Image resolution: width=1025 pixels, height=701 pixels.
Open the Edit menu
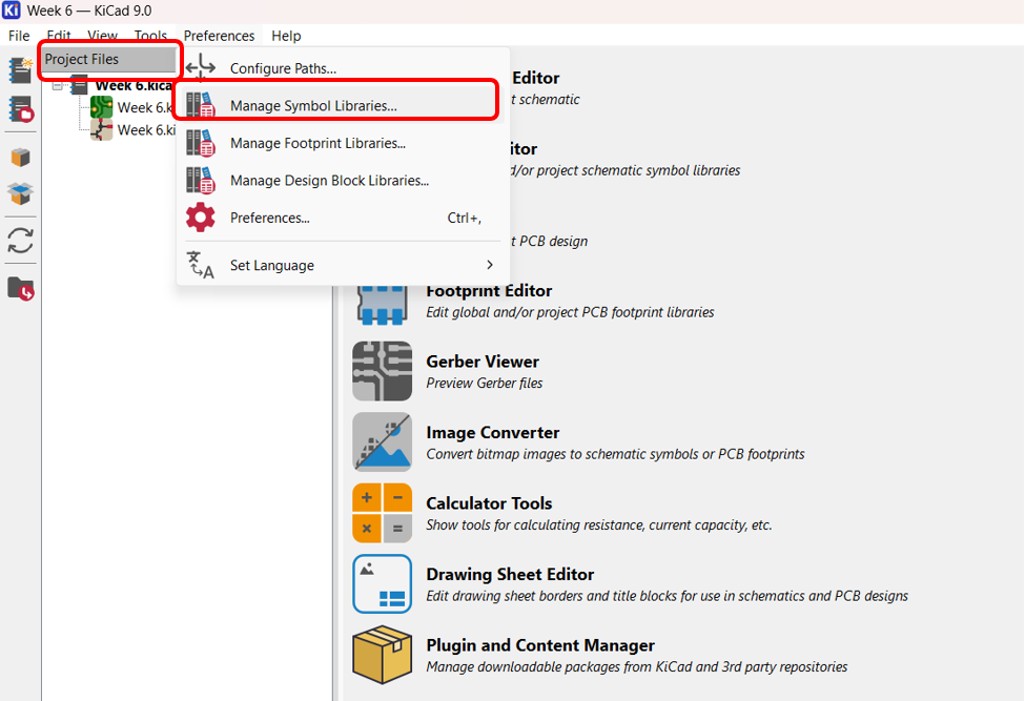[59, 35]
